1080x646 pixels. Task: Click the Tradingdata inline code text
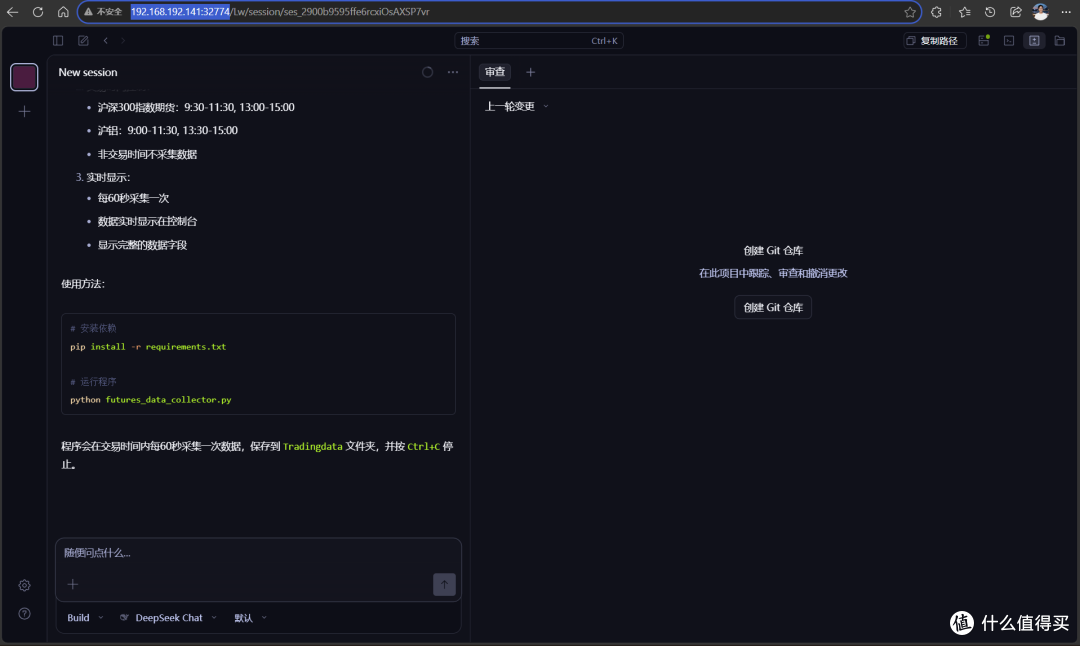click(313, 446)
